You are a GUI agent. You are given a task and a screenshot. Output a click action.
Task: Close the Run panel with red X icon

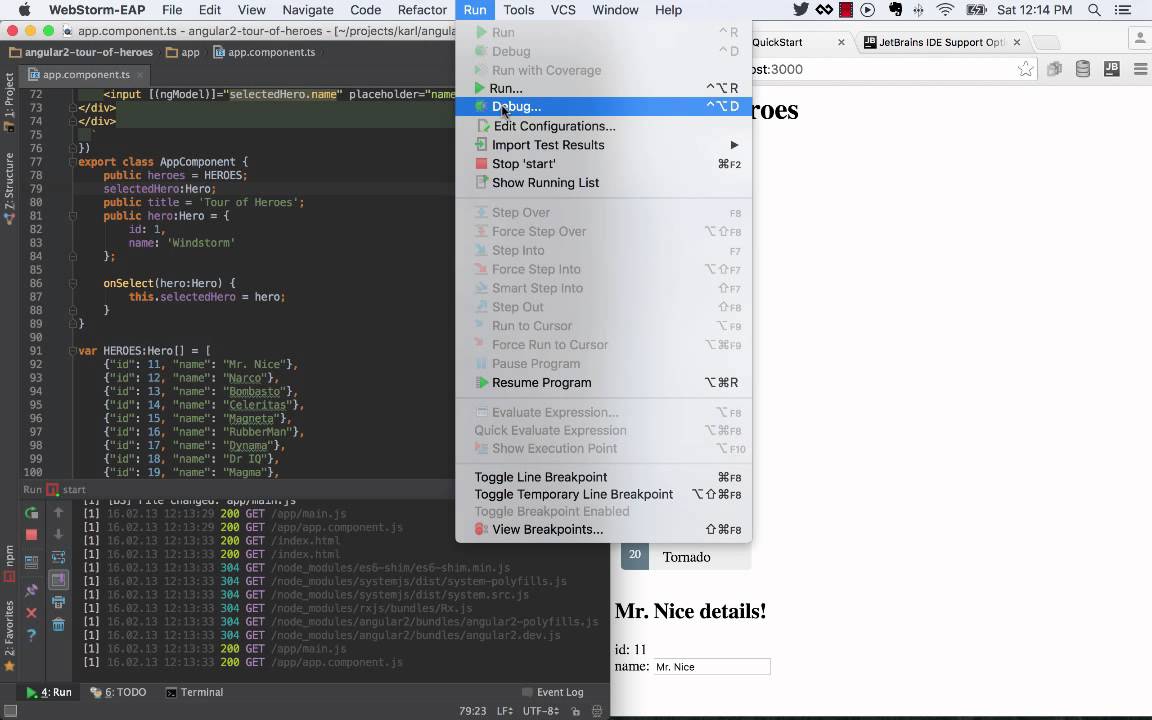click(x=31, y=613)
